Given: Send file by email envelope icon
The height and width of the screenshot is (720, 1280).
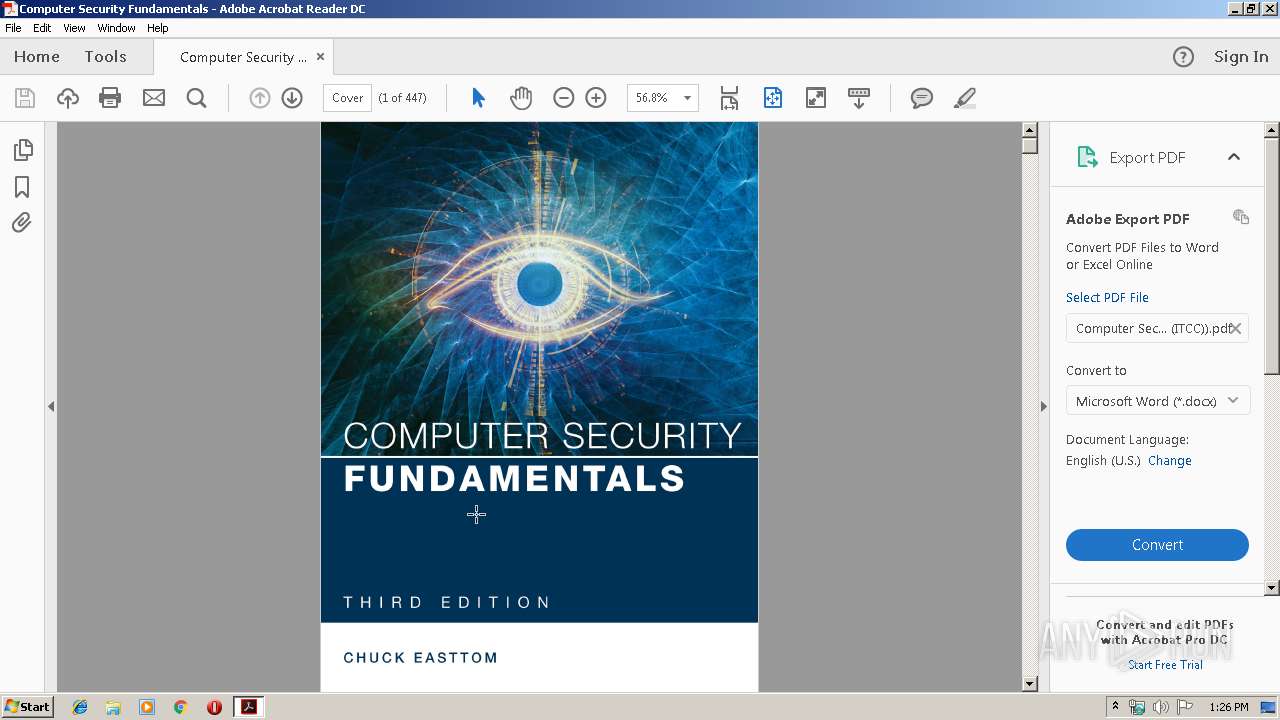Looking at the screenshot, I should [x=154, y=98].
